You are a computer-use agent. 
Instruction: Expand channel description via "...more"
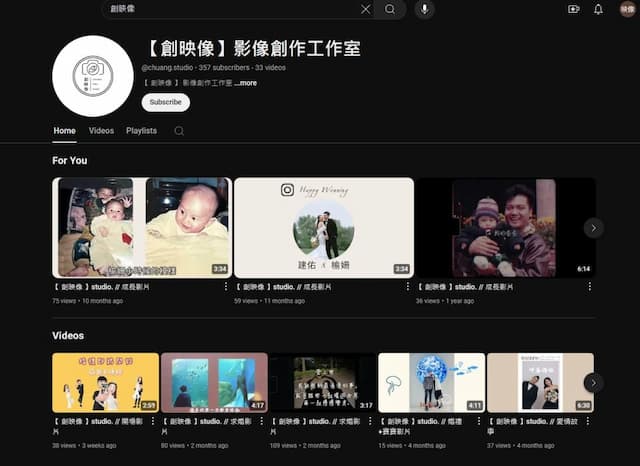(245, 83)
